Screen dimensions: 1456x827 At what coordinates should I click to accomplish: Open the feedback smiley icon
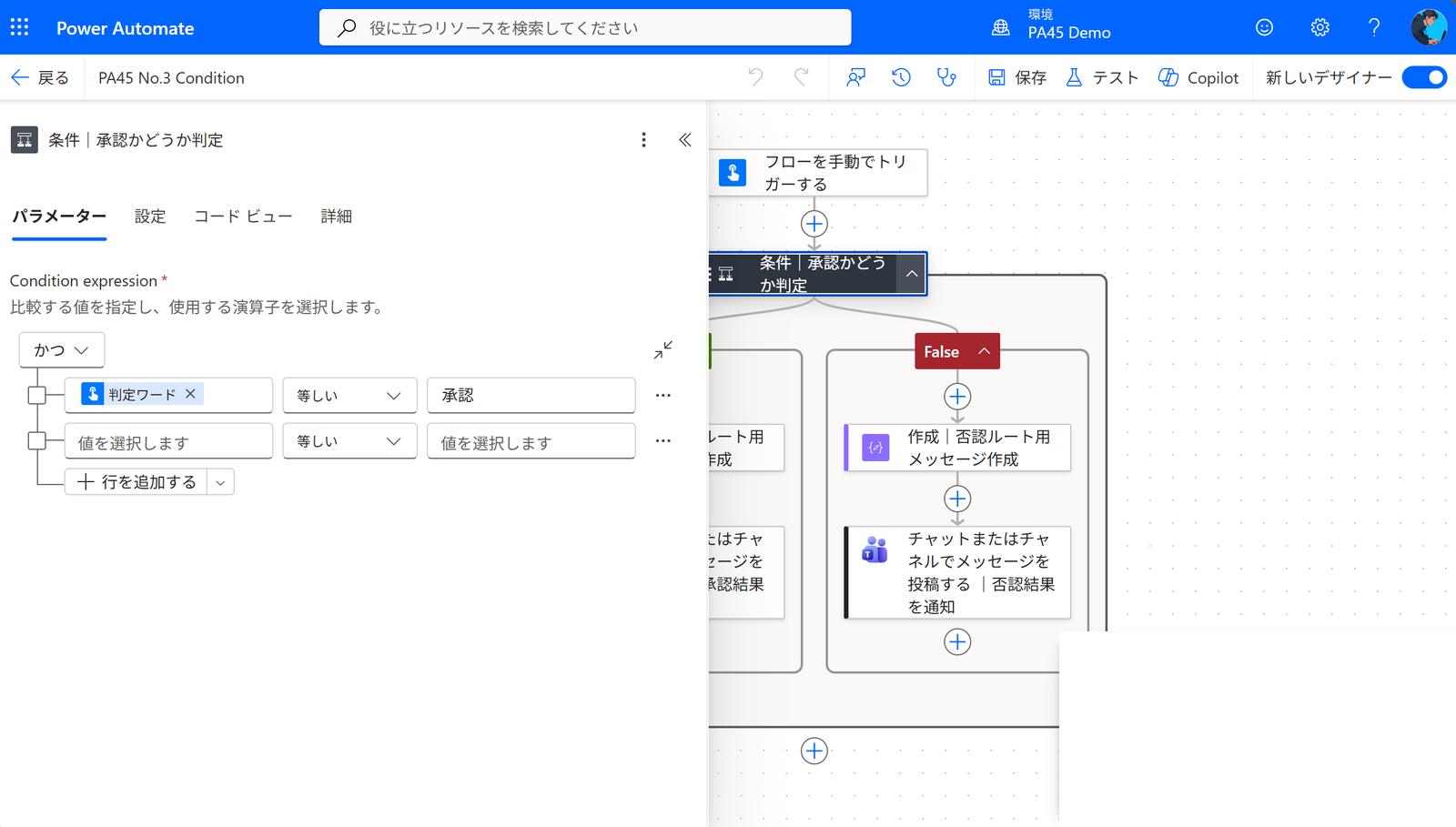(1264, 27)
